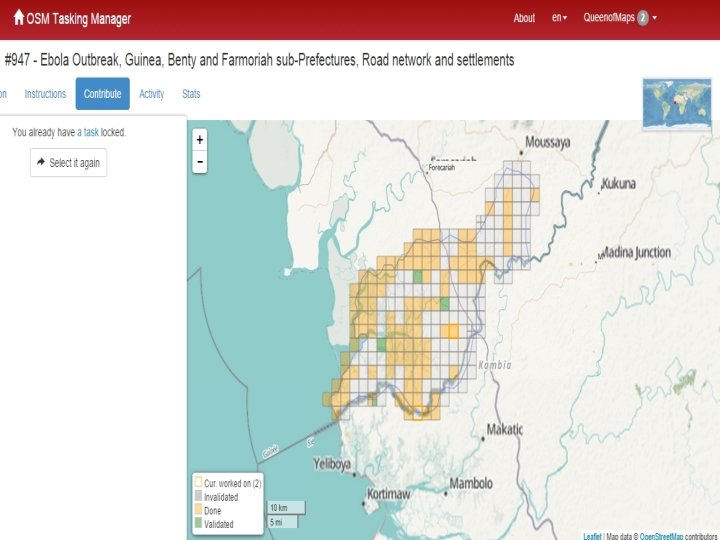Viewport: 720px width, 540px height.
Task: Open the Stats tab
Action: [x=191, y=94]
